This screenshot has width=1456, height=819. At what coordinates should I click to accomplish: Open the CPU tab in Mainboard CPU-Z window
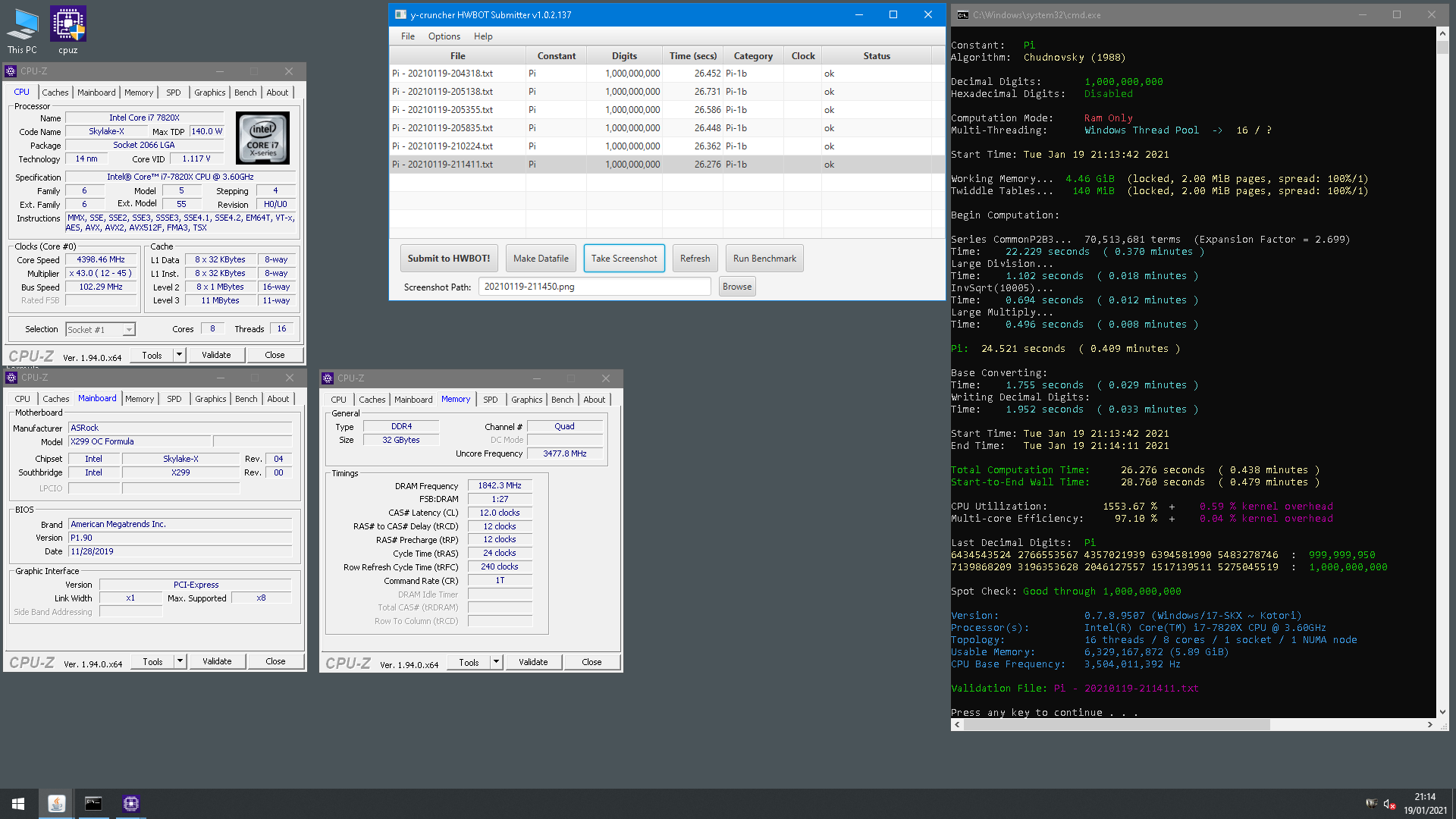click(x=23, y=398)
